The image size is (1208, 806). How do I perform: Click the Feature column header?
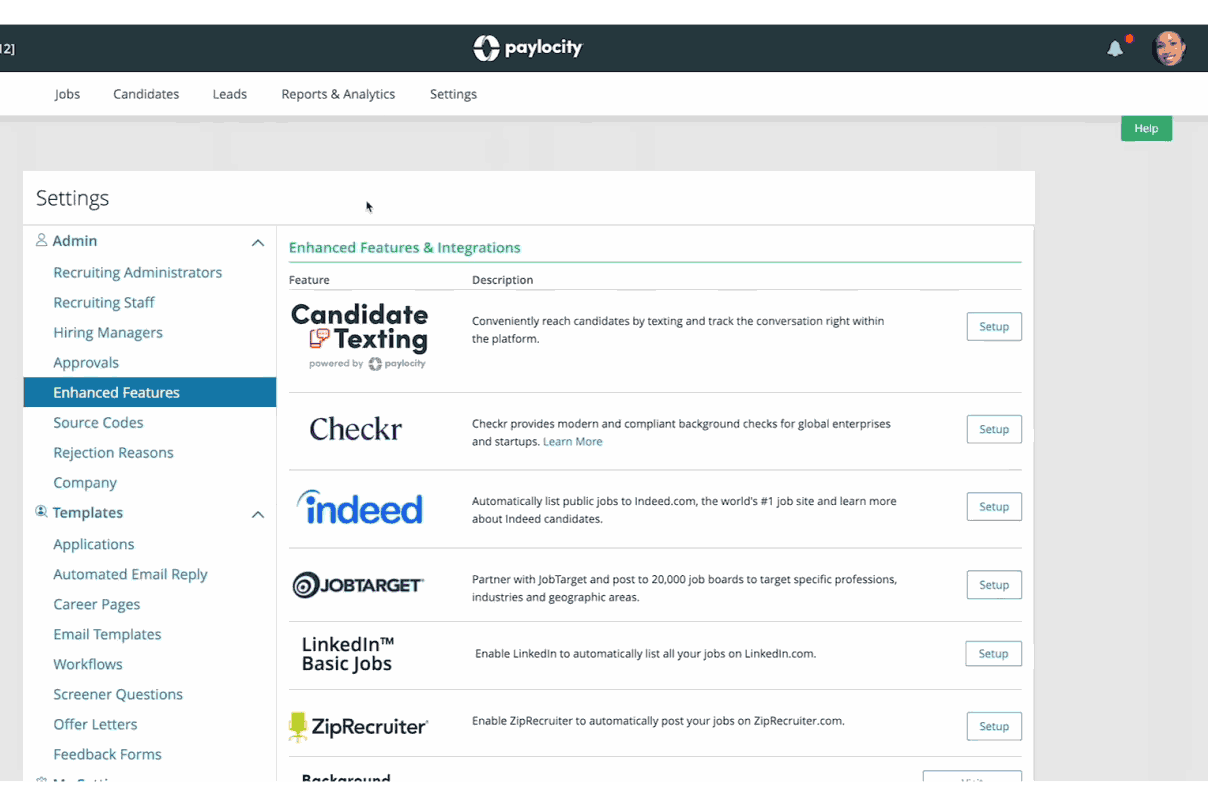click(x=309, y=280)
